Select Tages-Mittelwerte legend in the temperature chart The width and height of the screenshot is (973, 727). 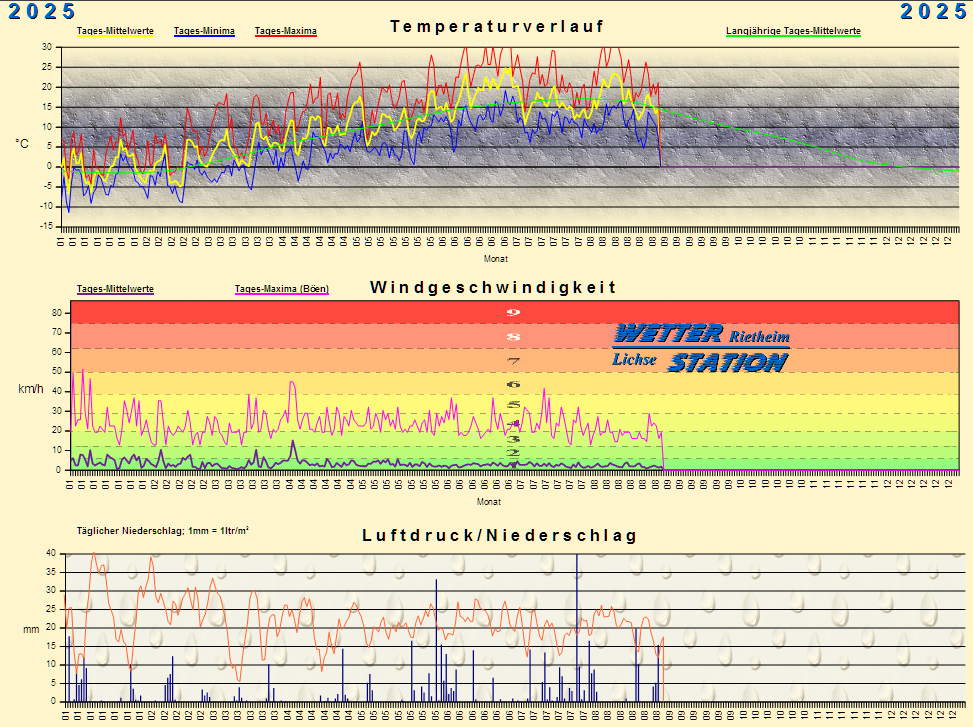115,31
